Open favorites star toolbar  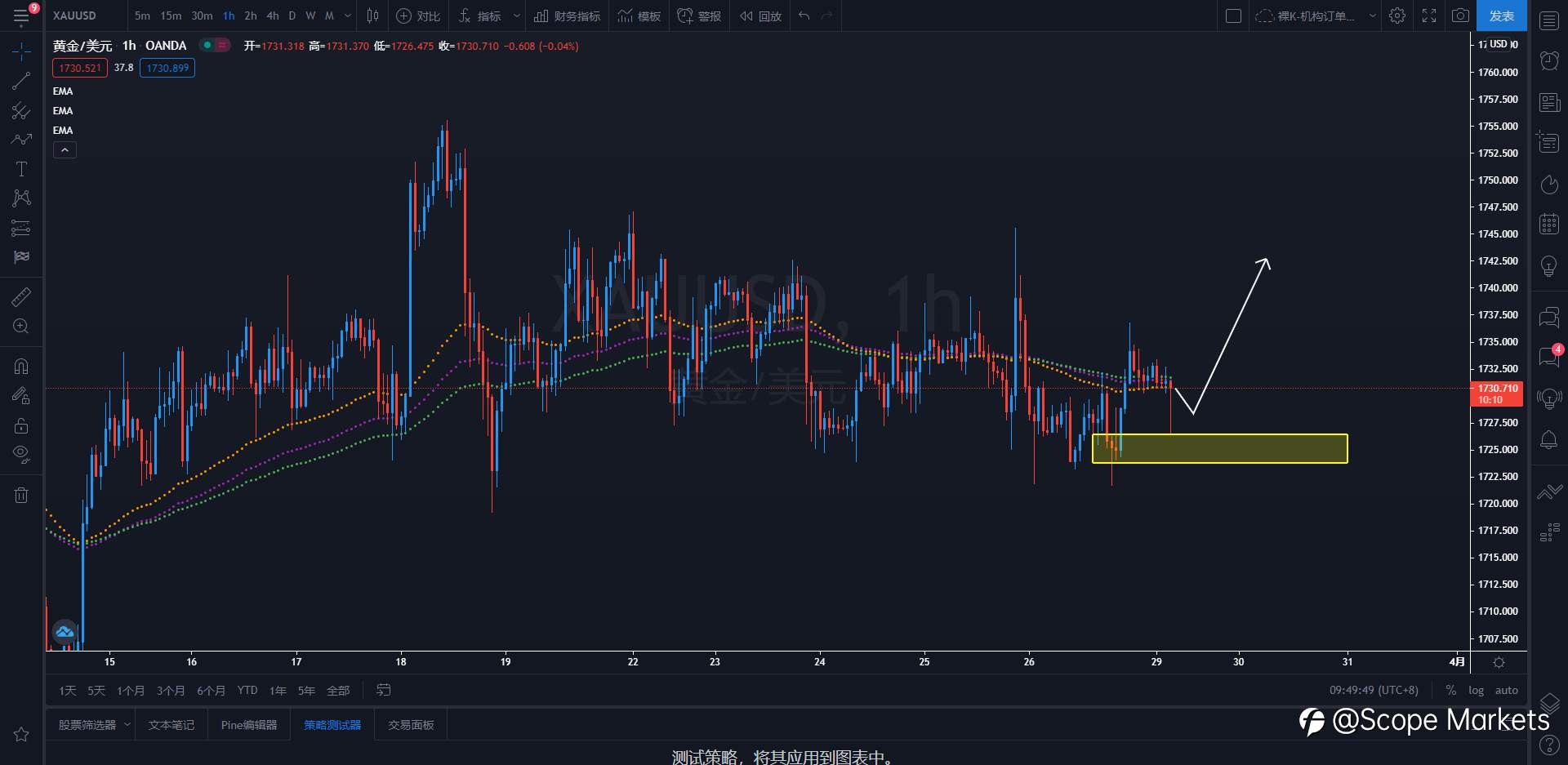click(21, 735)
